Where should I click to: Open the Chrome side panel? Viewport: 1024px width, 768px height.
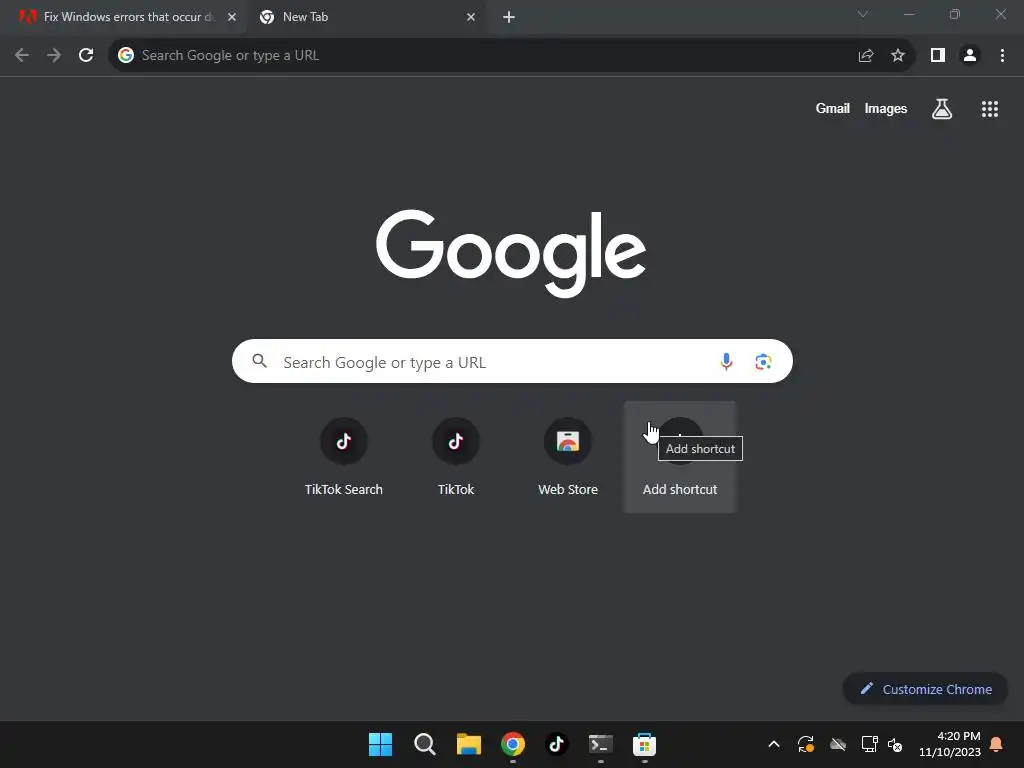click(938, 56)
